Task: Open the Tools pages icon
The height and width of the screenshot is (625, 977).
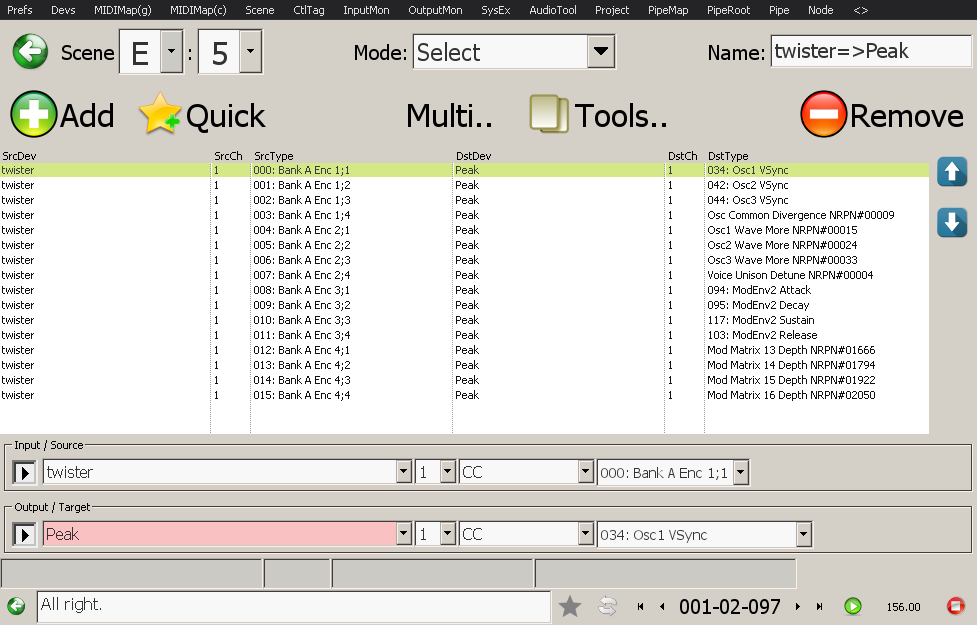Action: click(x=549, y=116)
